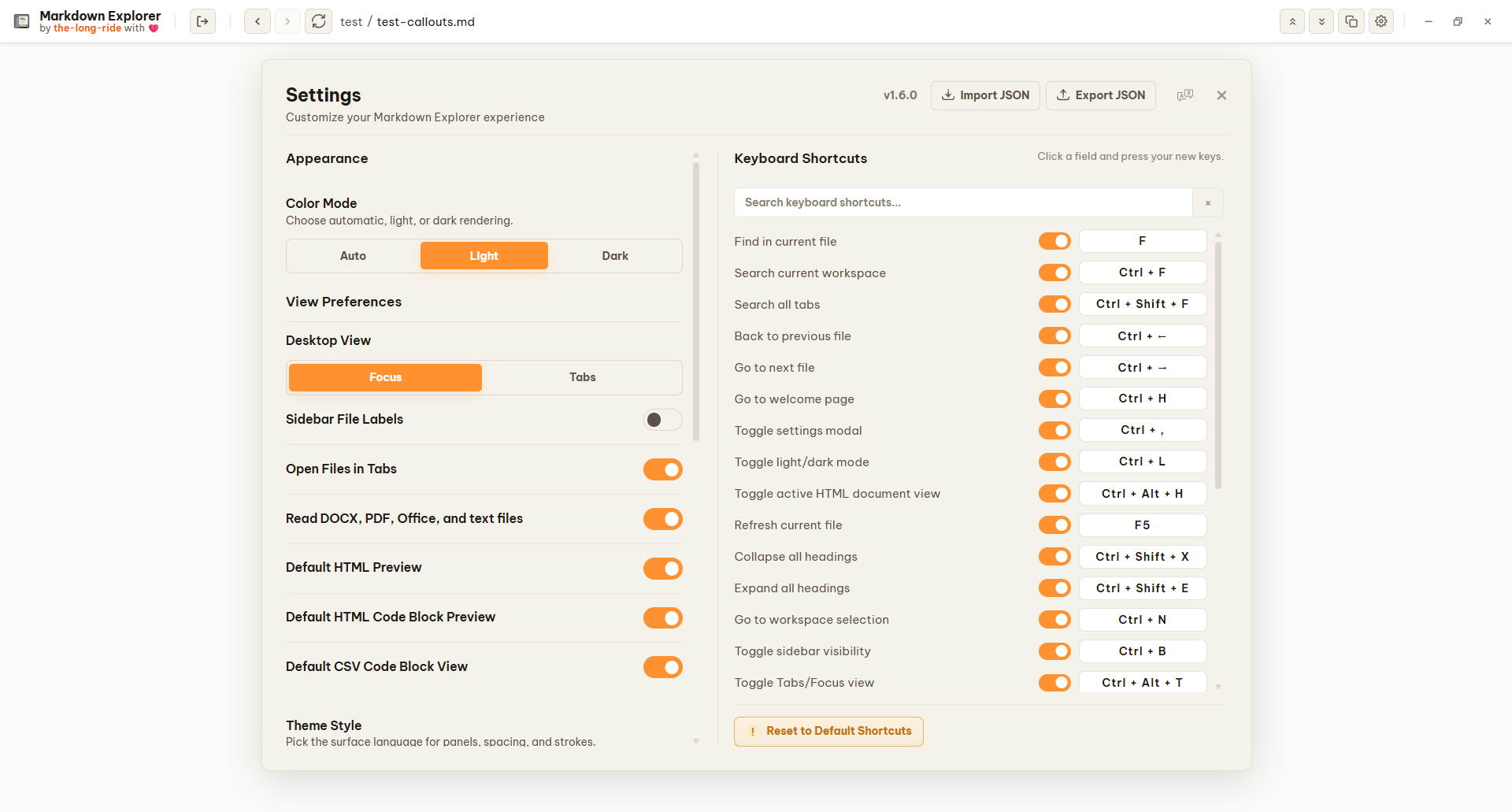This screenshot has width=1512, height=812.
Task: Edit the Ctrl + Shift + X shortcut field
Action: tap(1143, 557)
